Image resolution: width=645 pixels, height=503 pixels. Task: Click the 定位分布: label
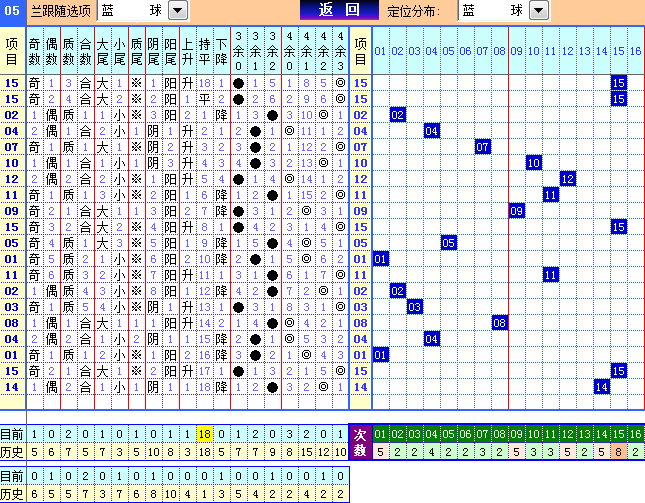(413, 11)
